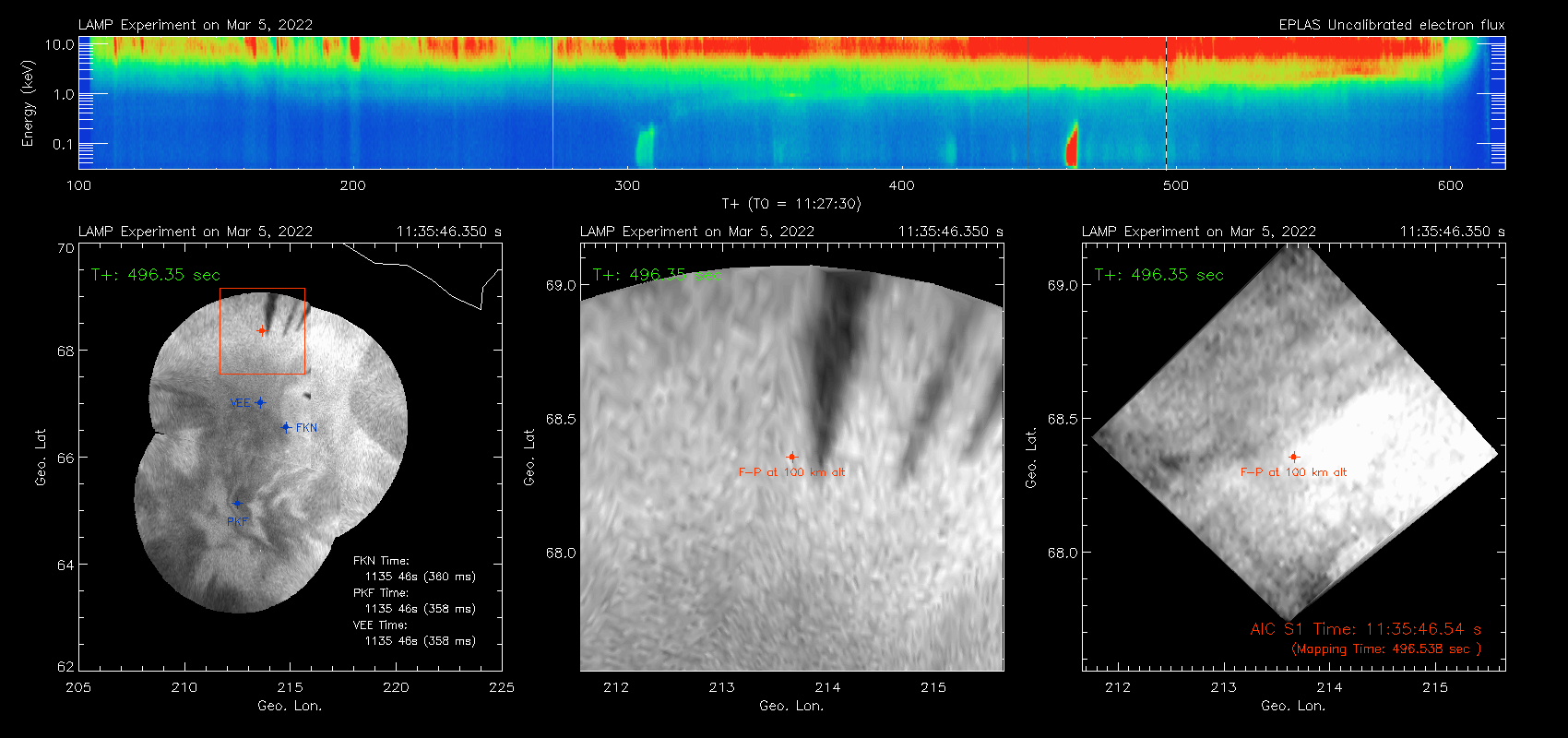Screen dimensions: 1568x738
Task: Click the '11:35:46.350 s' timestamp above middle panel
Action: (x=951, y=232)
